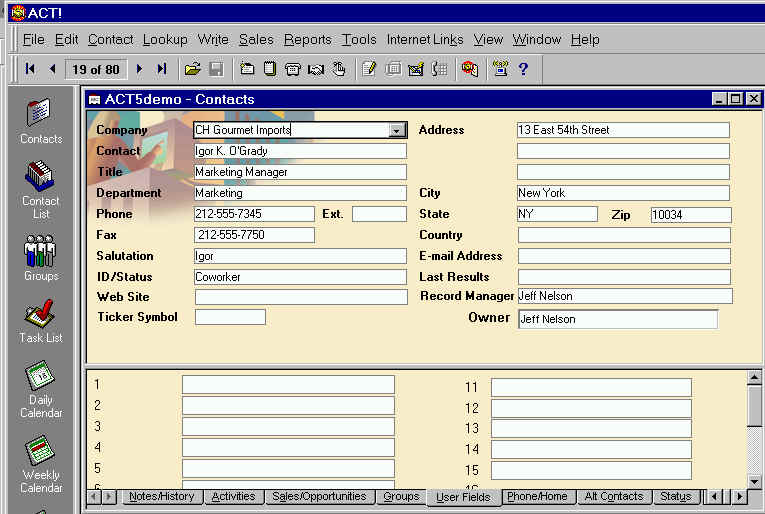Switch to the Alt Contacts tab

click(x=614, y=496)
